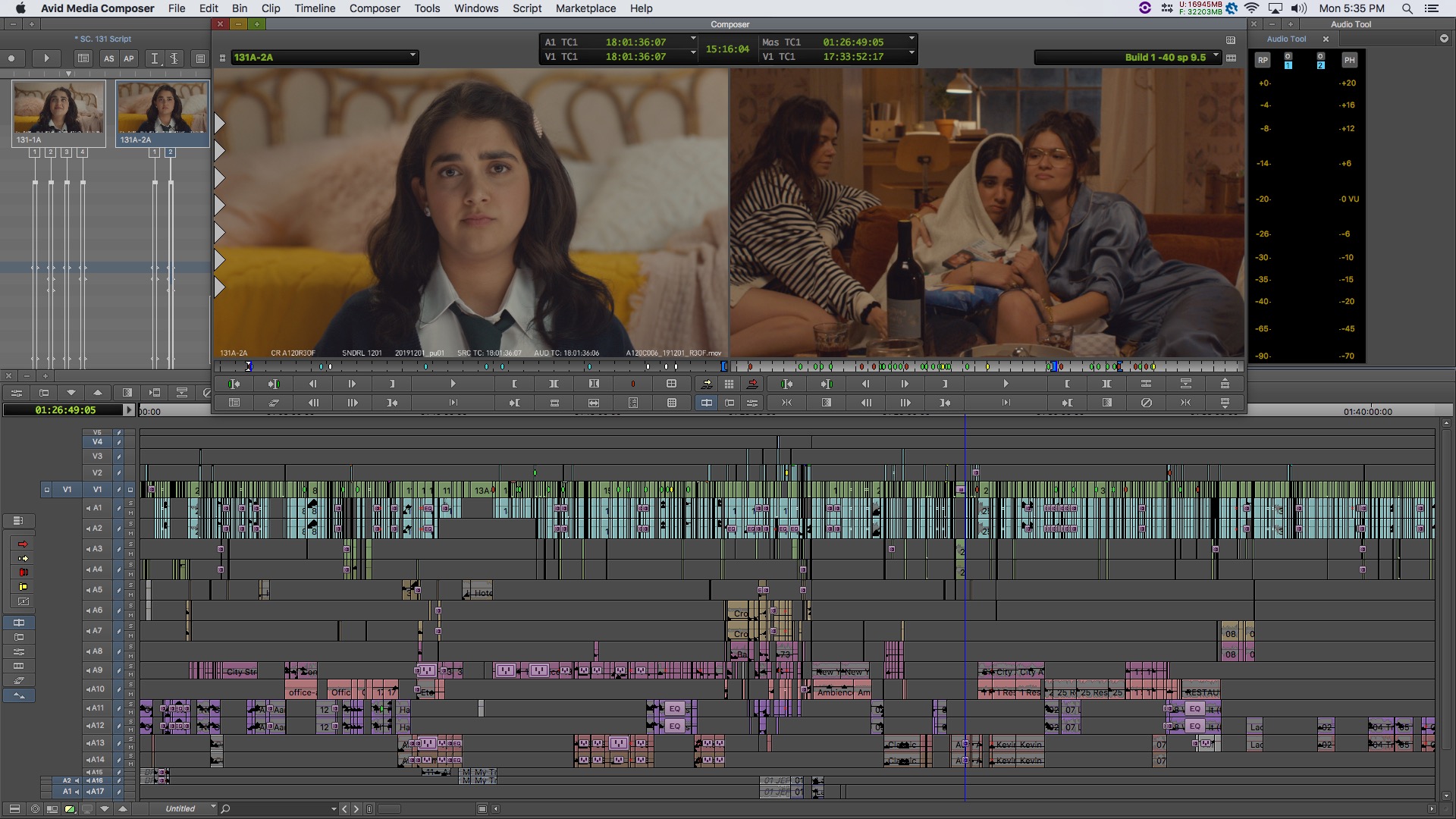
Task: Mute track A1
Action: point(130,513)
